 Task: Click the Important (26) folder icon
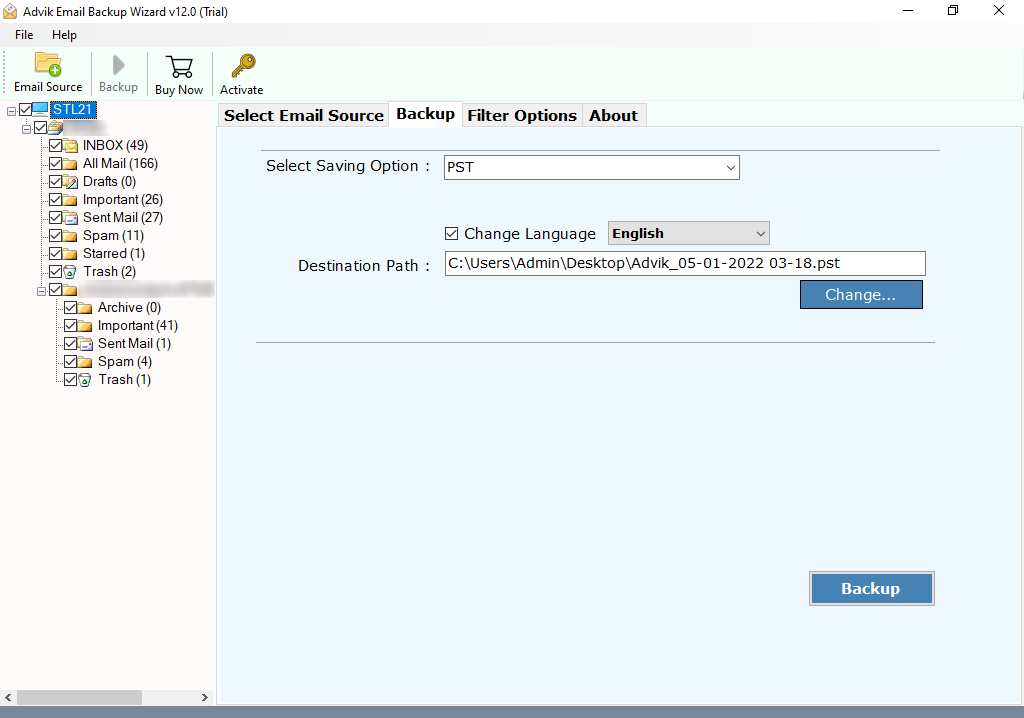pos(70,199)
